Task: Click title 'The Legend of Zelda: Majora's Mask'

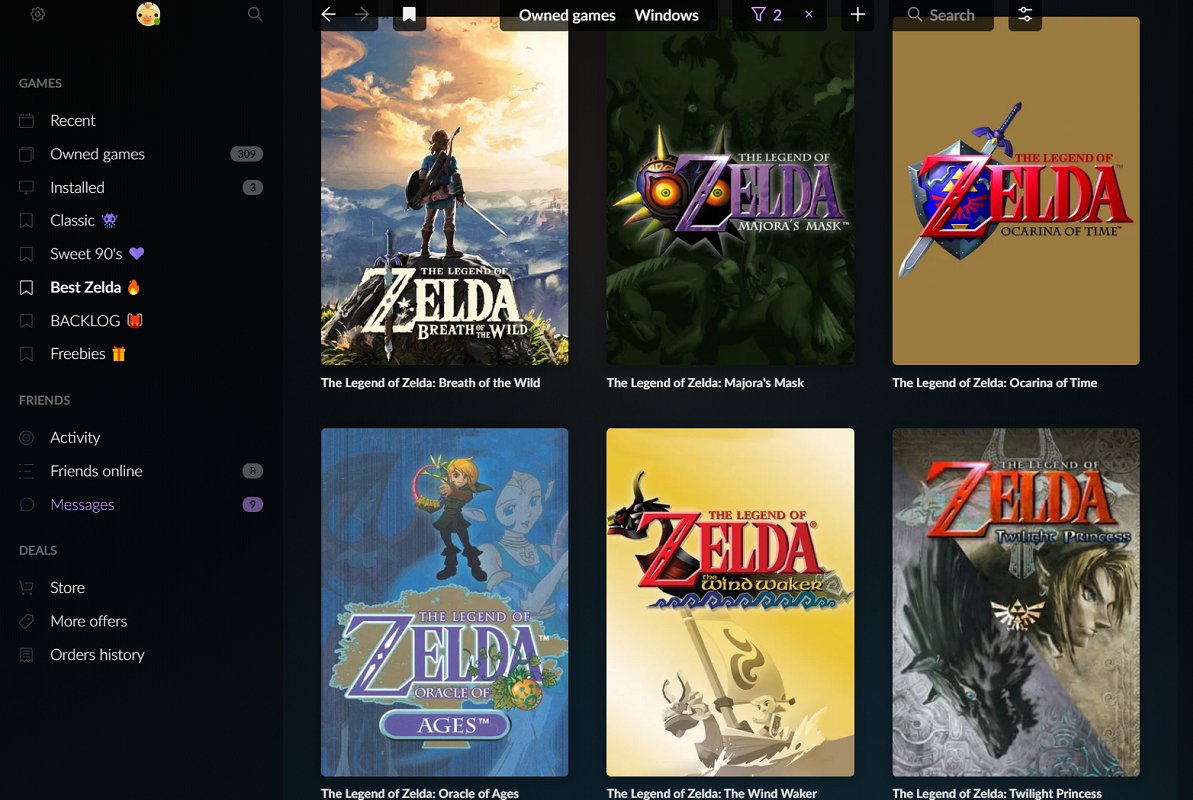Action: [x=705, y=383]
